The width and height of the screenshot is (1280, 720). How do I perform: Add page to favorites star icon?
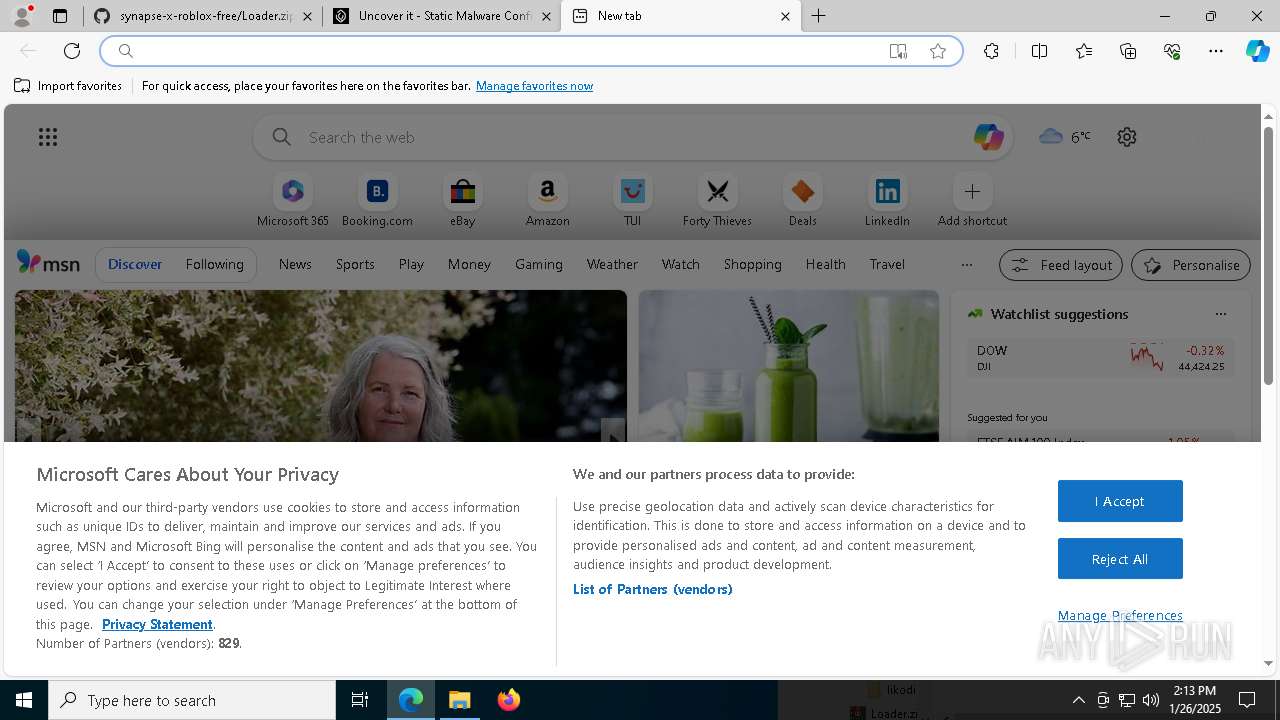938,51
